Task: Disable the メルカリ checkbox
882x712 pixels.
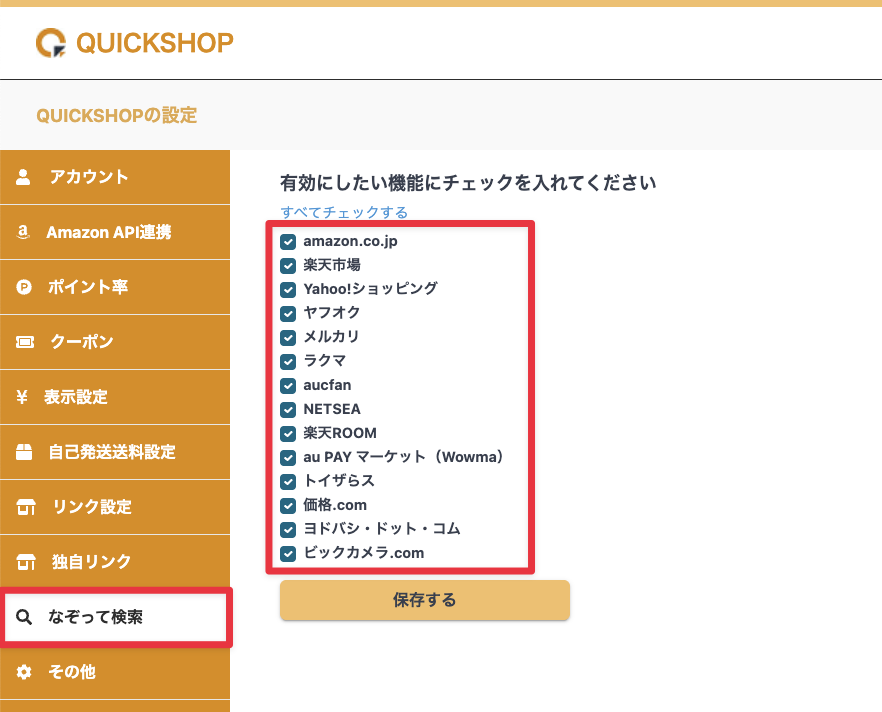Action: pyautogui.click(x=288, y=337)
